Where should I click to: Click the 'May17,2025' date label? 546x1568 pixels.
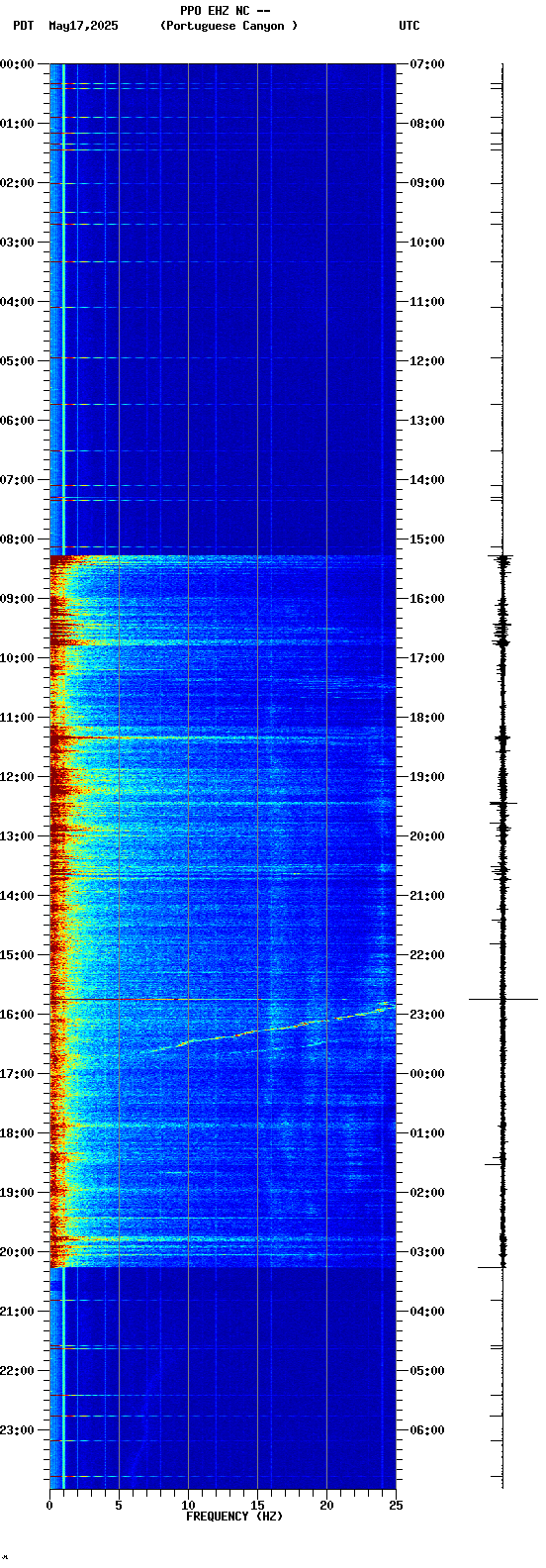pyautogui.click(x=83, y=26)
